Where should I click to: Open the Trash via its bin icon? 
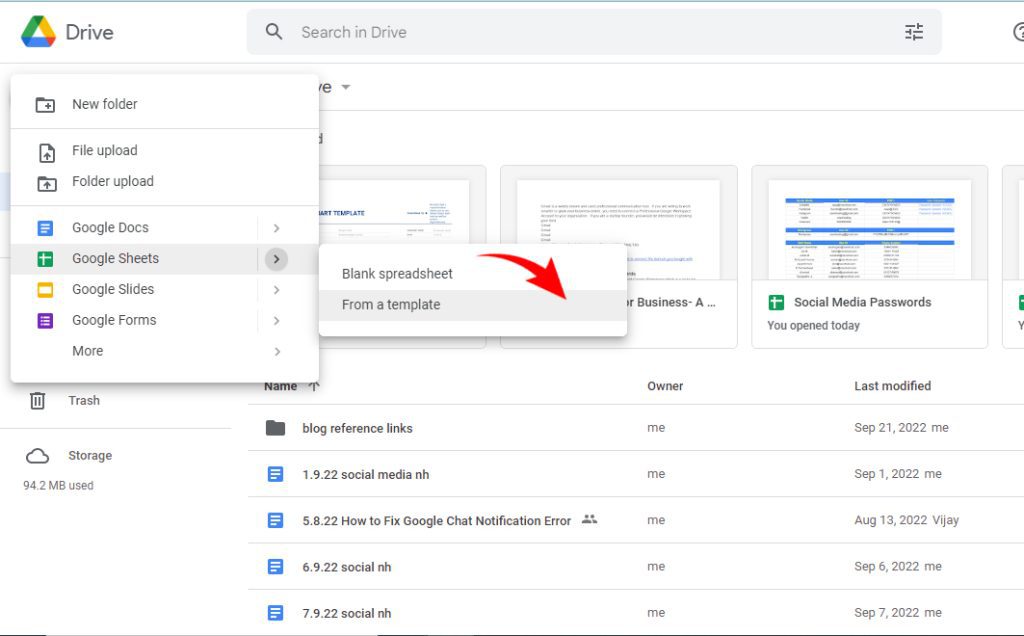(x=37, y=400)
